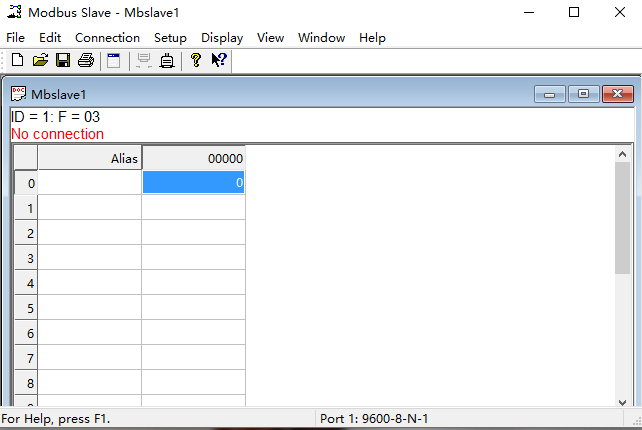Image resolution: width=642 pixels, height=430 pixels.
Task: Print using the printer toolbar icon
Action: [86, 60]
